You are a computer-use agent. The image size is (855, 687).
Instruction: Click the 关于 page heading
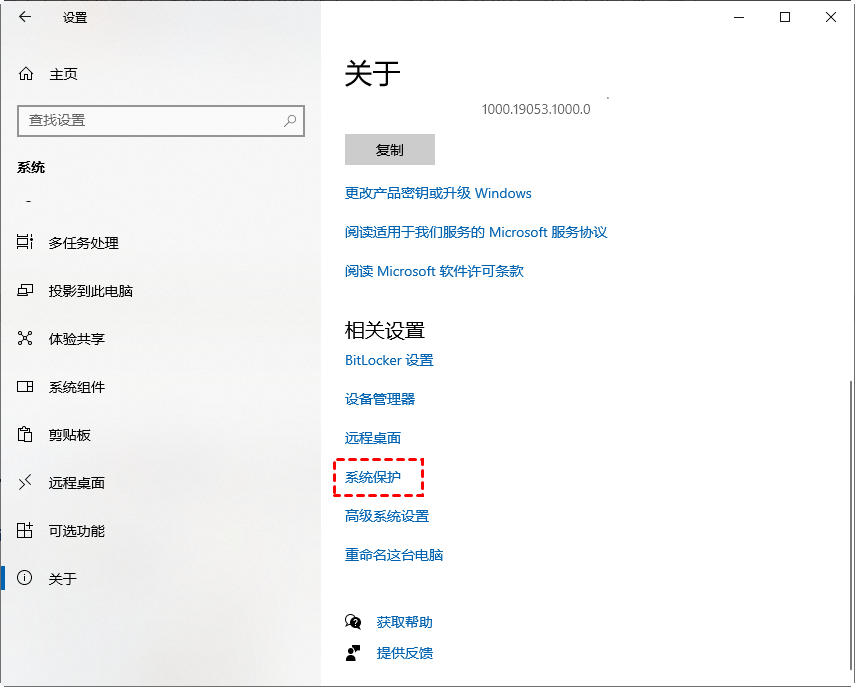click(x=372, y=74)
